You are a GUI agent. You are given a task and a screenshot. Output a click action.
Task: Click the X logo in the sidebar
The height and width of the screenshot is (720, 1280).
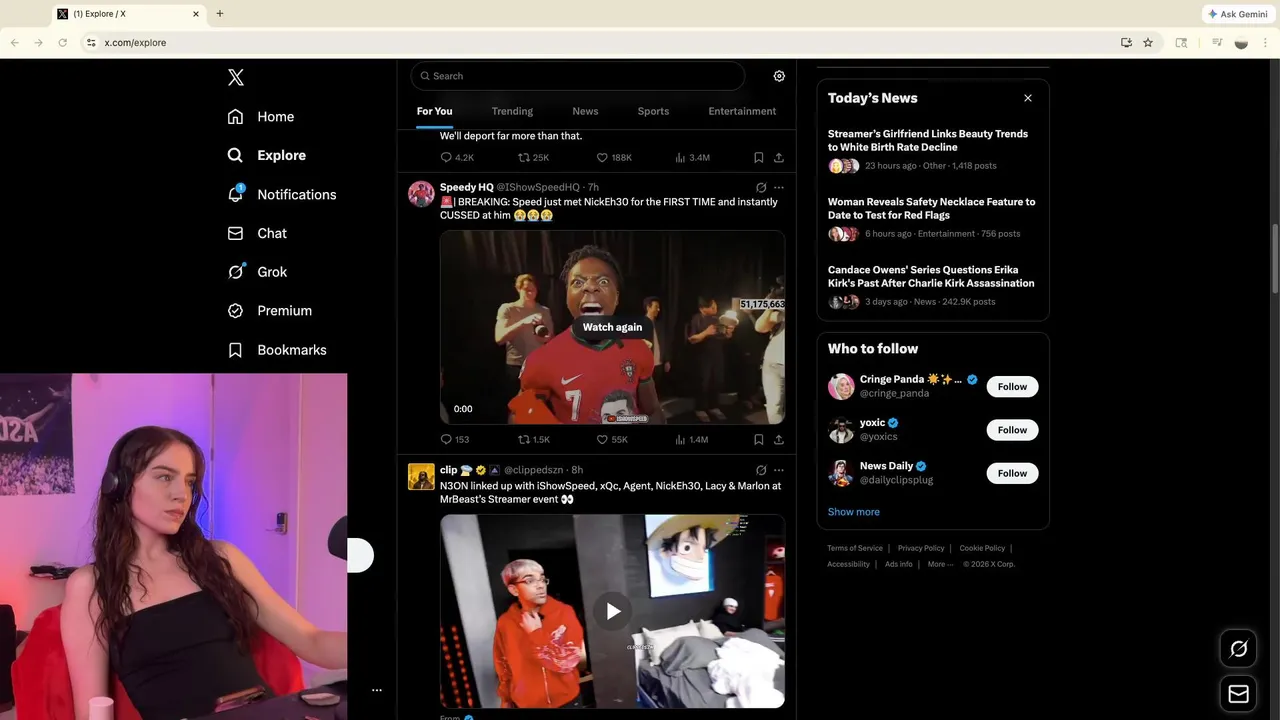pyautogui.click(x=235, y=77)
